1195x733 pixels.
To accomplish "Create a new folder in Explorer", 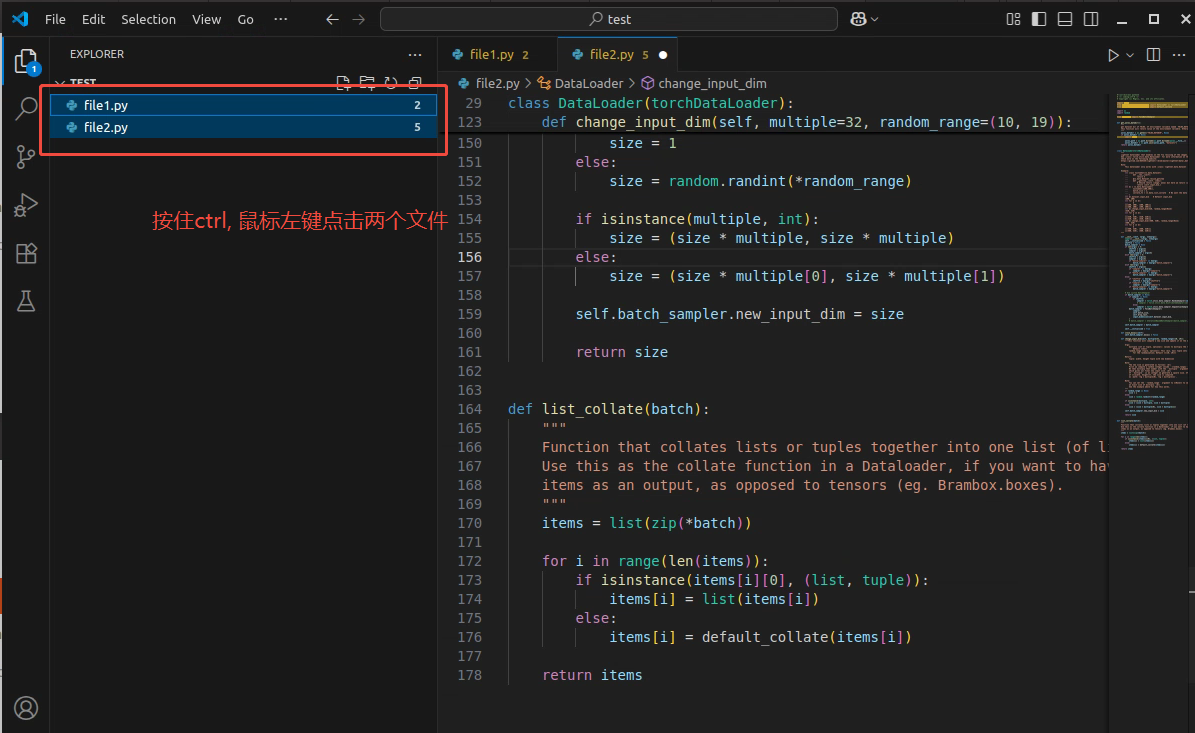I will coord(367,83).
